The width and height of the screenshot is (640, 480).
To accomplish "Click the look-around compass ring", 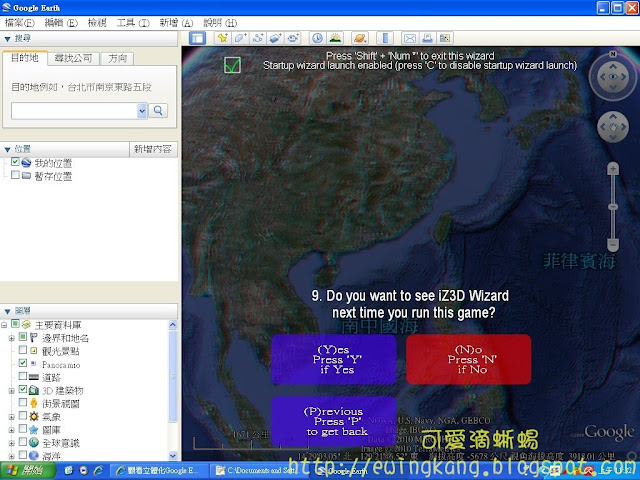I will click(613, 77).
